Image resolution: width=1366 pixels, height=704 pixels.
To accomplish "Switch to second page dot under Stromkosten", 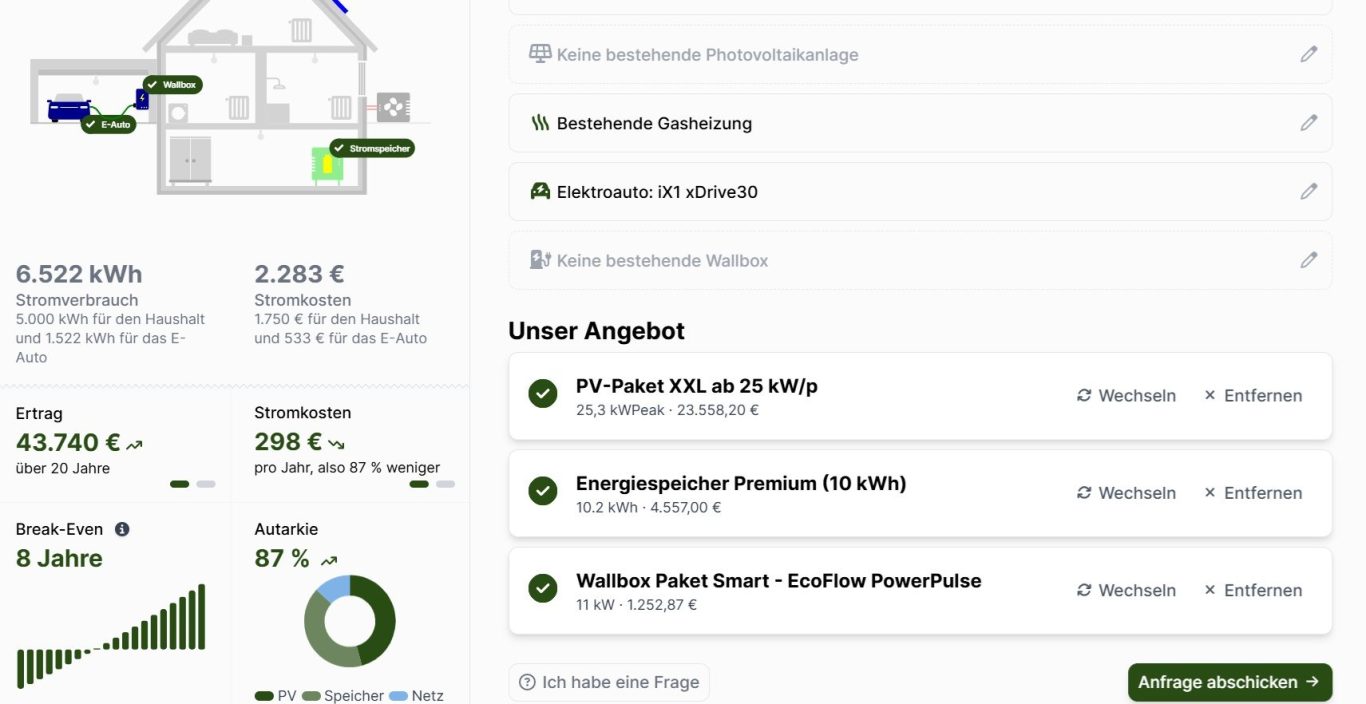I will [445, 484].
